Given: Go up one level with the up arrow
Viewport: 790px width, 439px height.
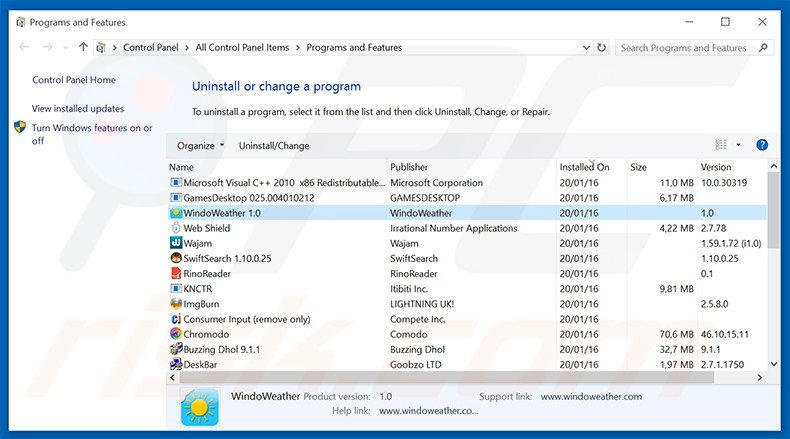Looking at the screenshot, I should pyautogui.click(x=83, y=47).
